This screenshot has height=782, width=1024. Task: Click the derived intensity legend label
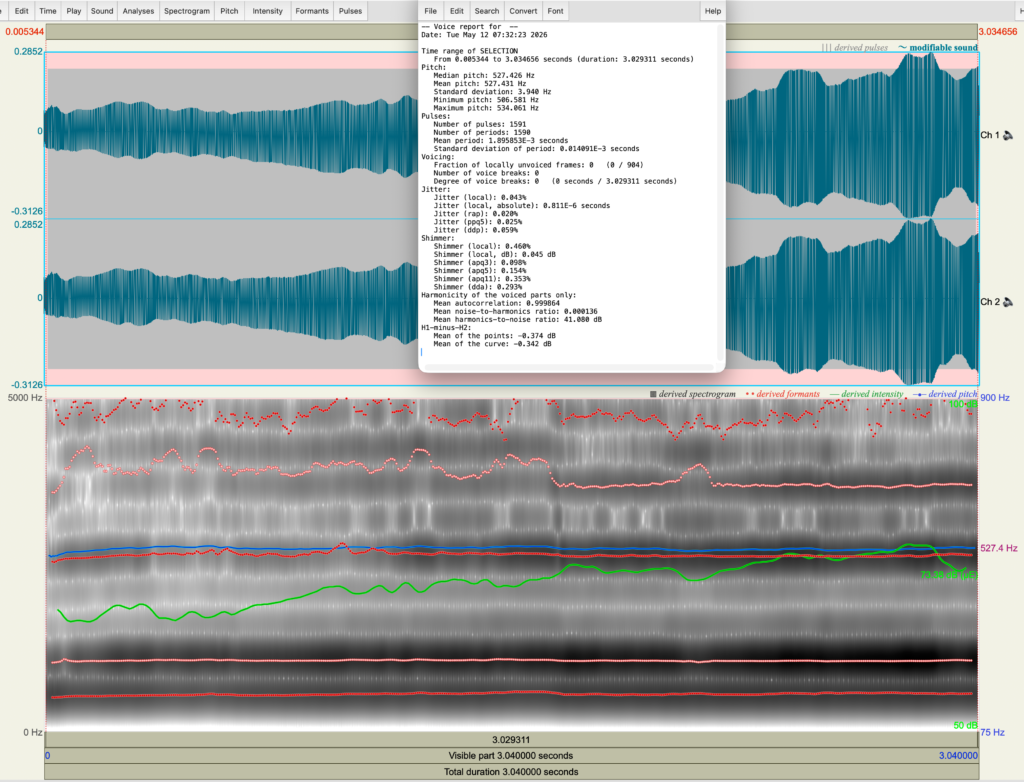[x=867, y=394]
